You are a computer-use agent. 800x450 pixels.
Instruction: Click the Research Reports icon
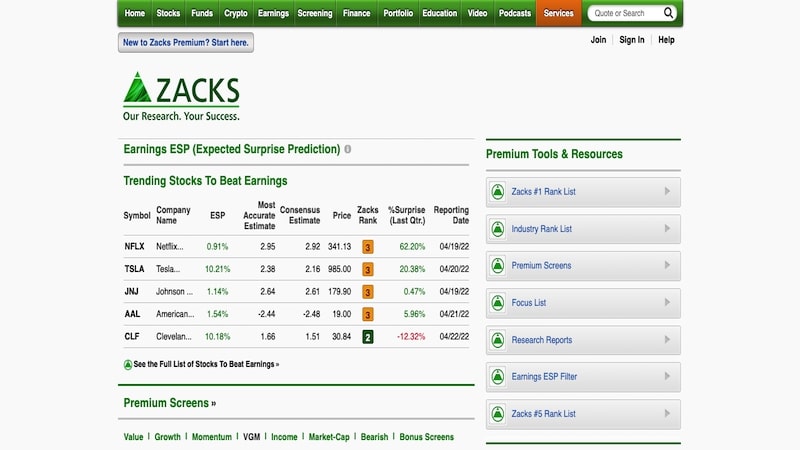pyautogui.click(x=497, y=340)
